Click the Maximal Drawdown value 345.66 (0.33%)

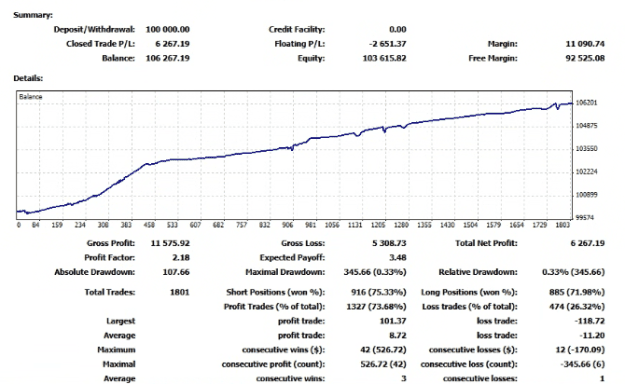[375, 272]
